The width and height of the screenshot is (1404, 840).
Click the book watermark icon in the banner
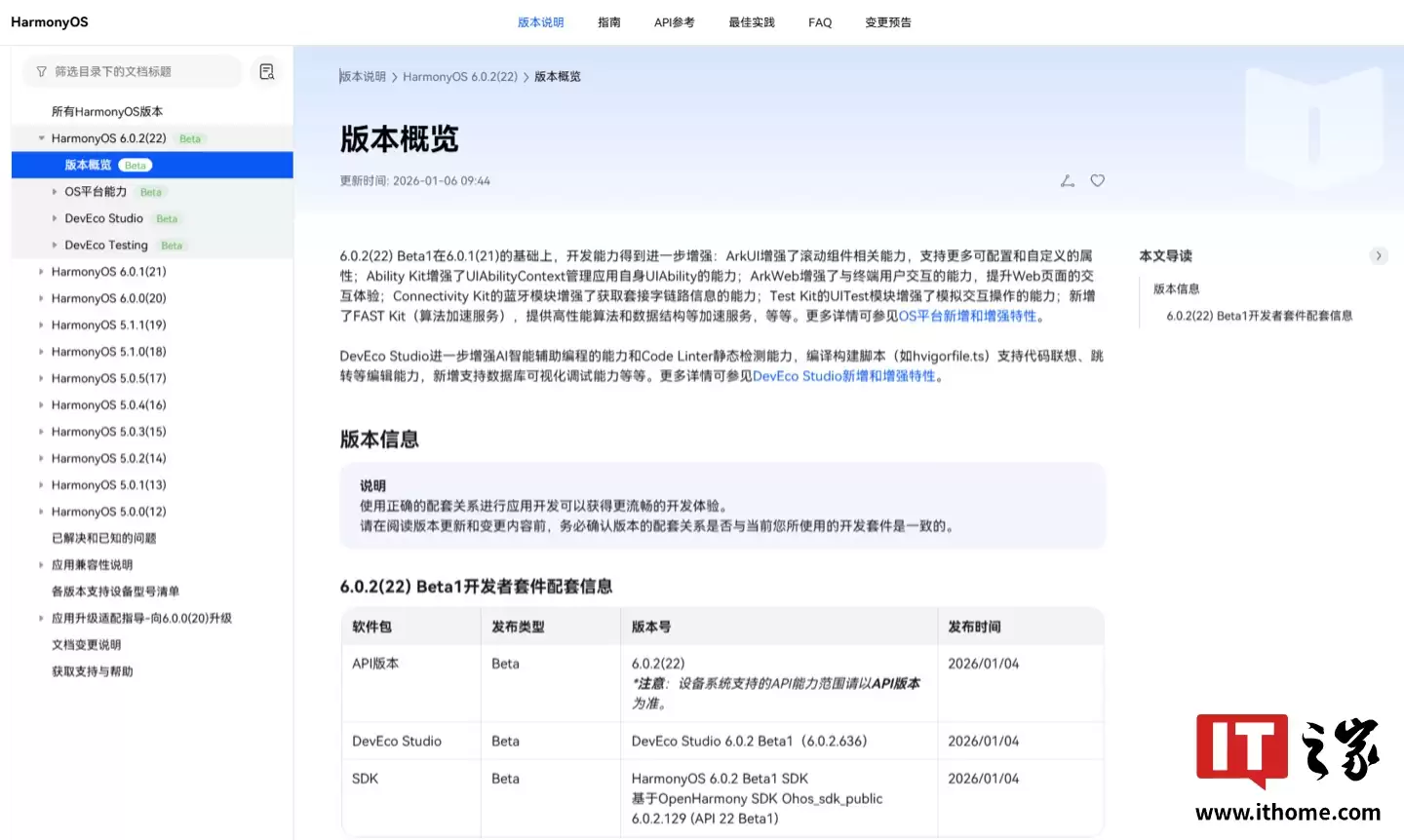point(1314,127)
